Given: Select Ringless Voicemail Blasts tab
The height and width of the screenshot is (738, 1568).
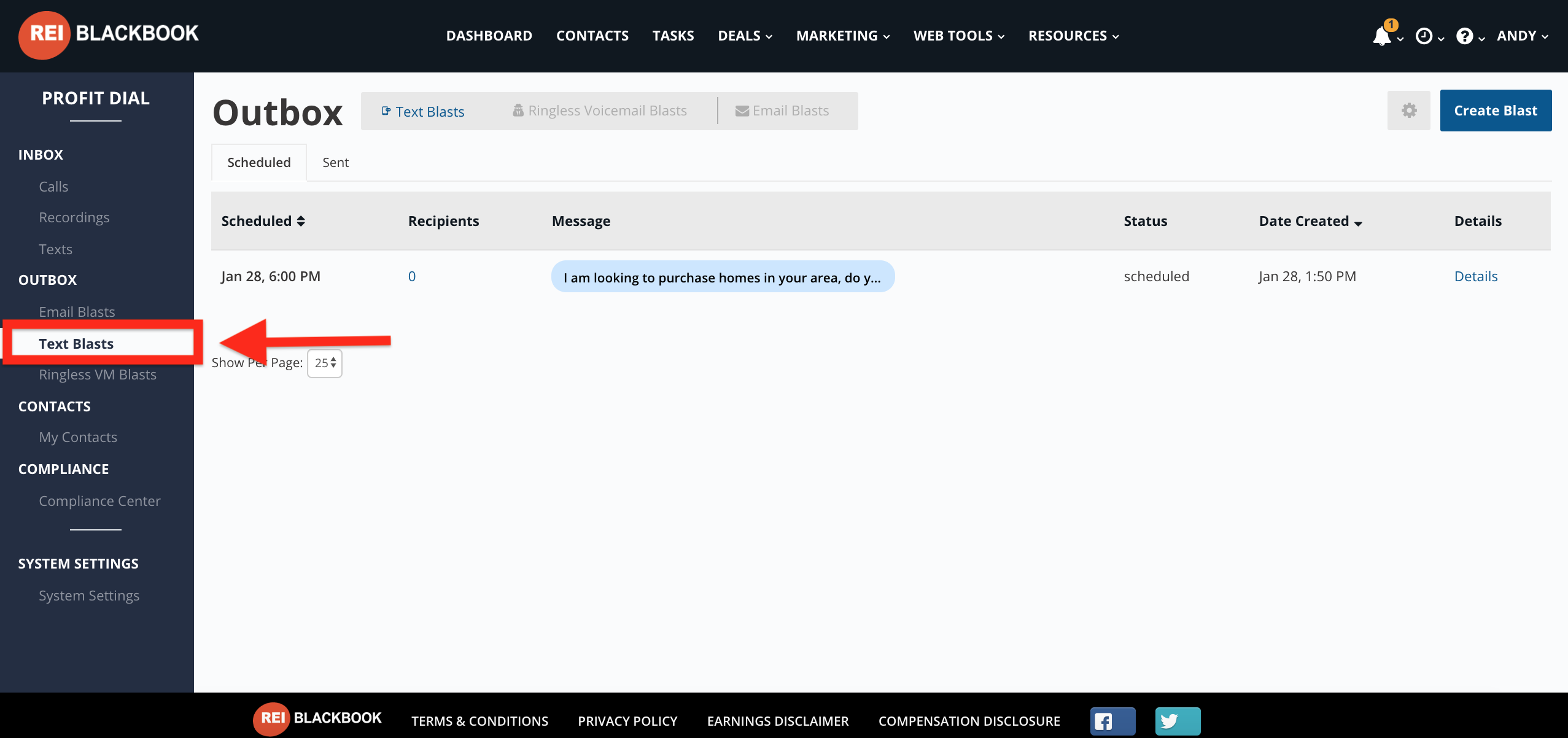Looking at the screenshot, I should tap(599, 111).
